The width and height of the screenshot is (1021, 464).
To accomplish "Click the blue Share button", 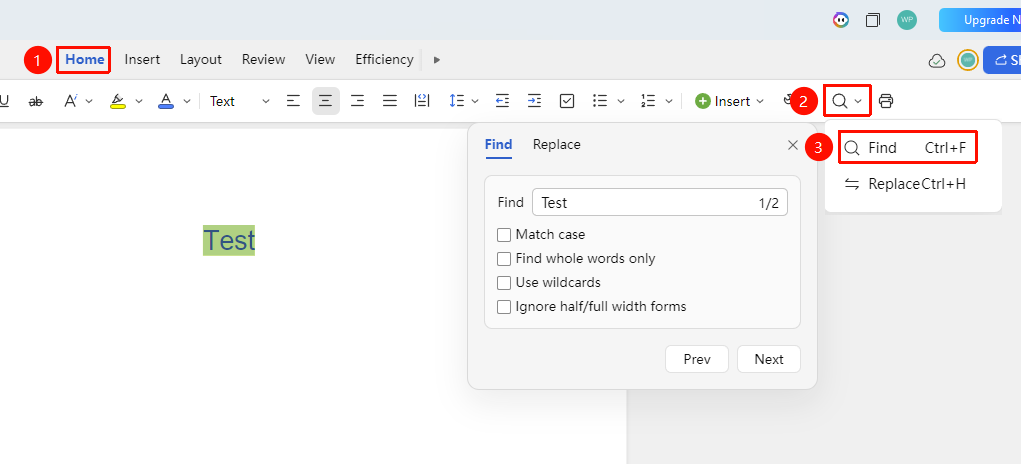I will (x=1002, y=60).
